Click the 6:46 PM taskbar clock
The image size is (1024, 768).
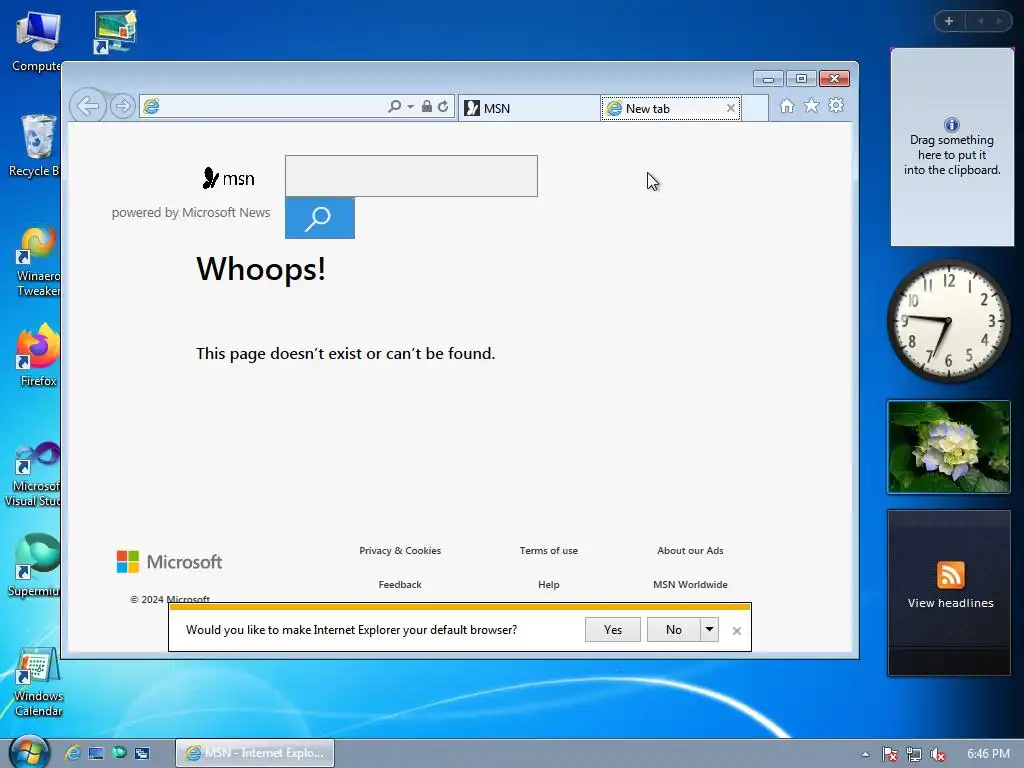click(x=988, y=754)
